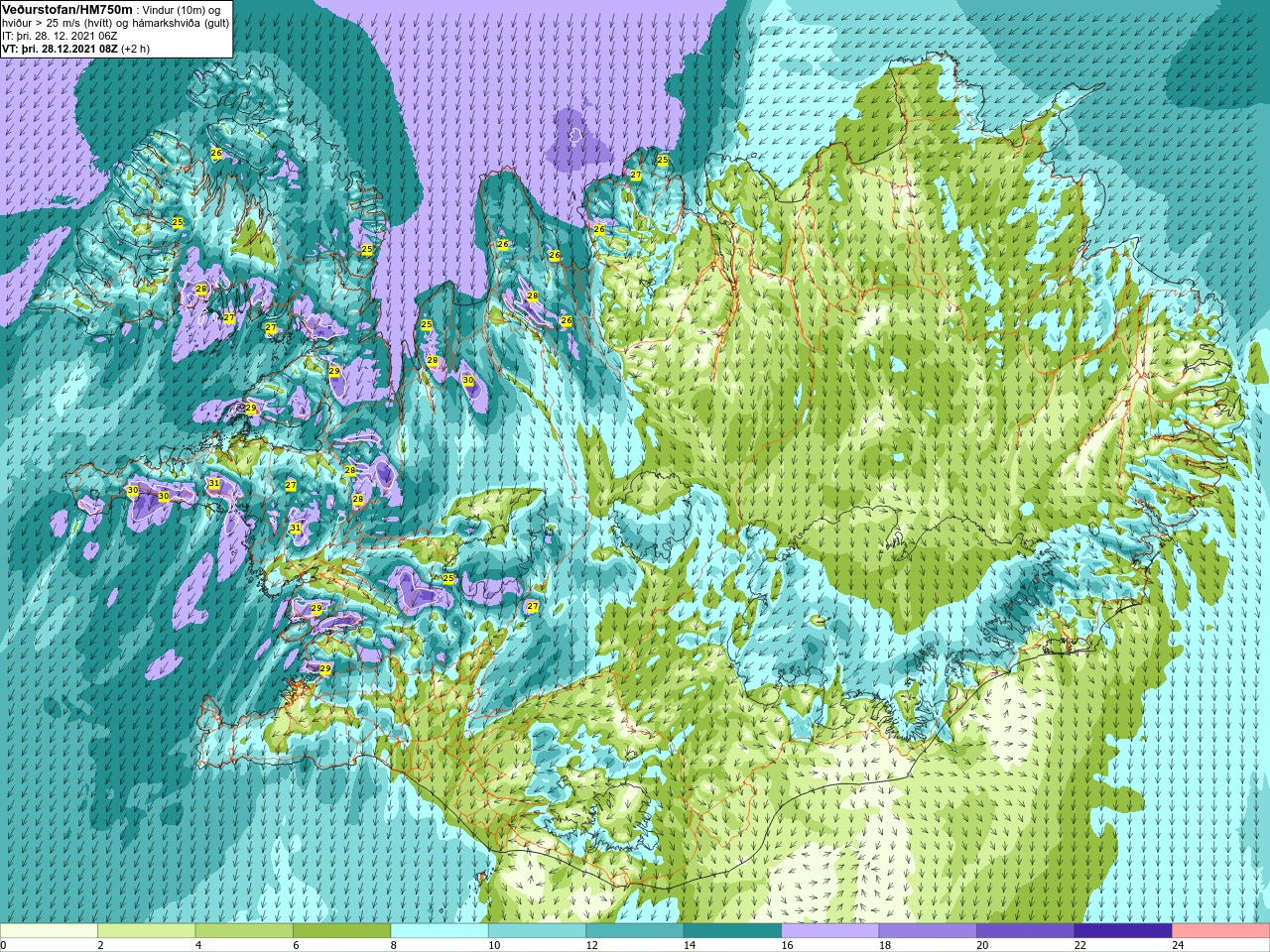This screenshot has height=952, width=1270.
Task: Click the '0' tick label on color scale
Action: [4, 945]
